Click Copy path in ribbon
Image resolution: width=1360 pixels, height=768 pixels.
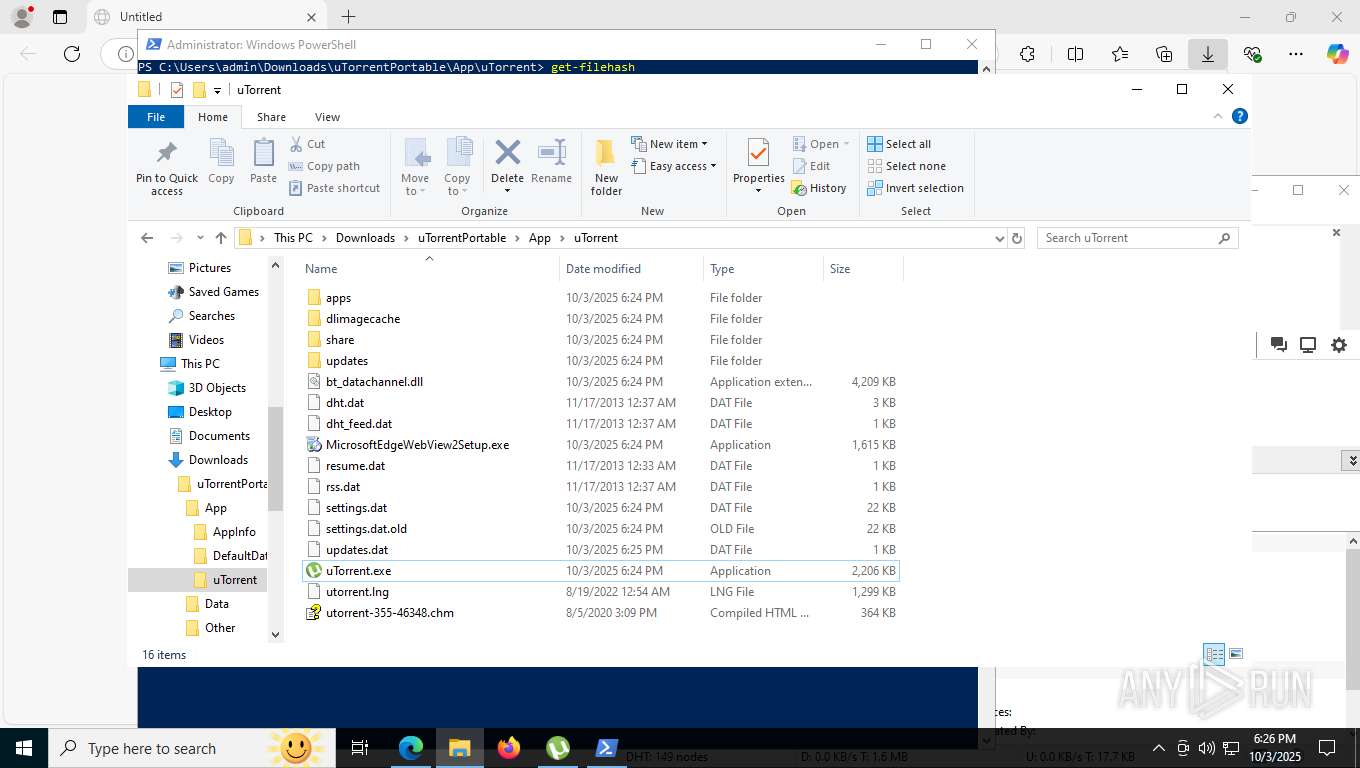point(324,166)
